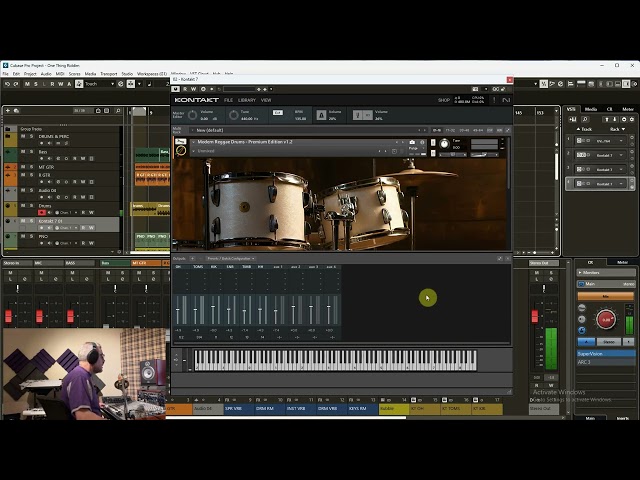This screenshot has width=640, height=480.
Task: Open the Cubase MIDI menu
Action: (60, 74)
